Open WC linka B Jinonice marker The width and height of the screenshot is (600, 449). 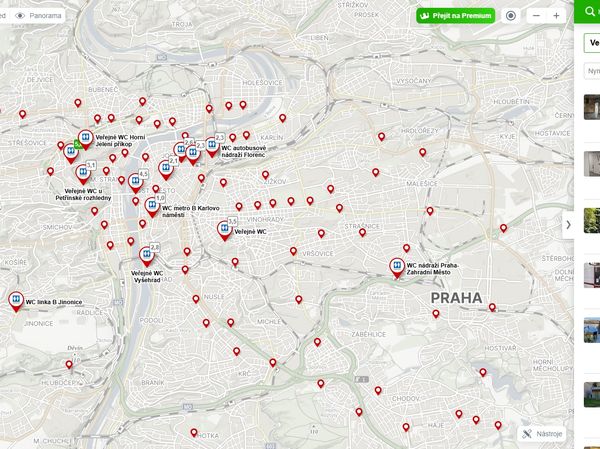[16, 302]
